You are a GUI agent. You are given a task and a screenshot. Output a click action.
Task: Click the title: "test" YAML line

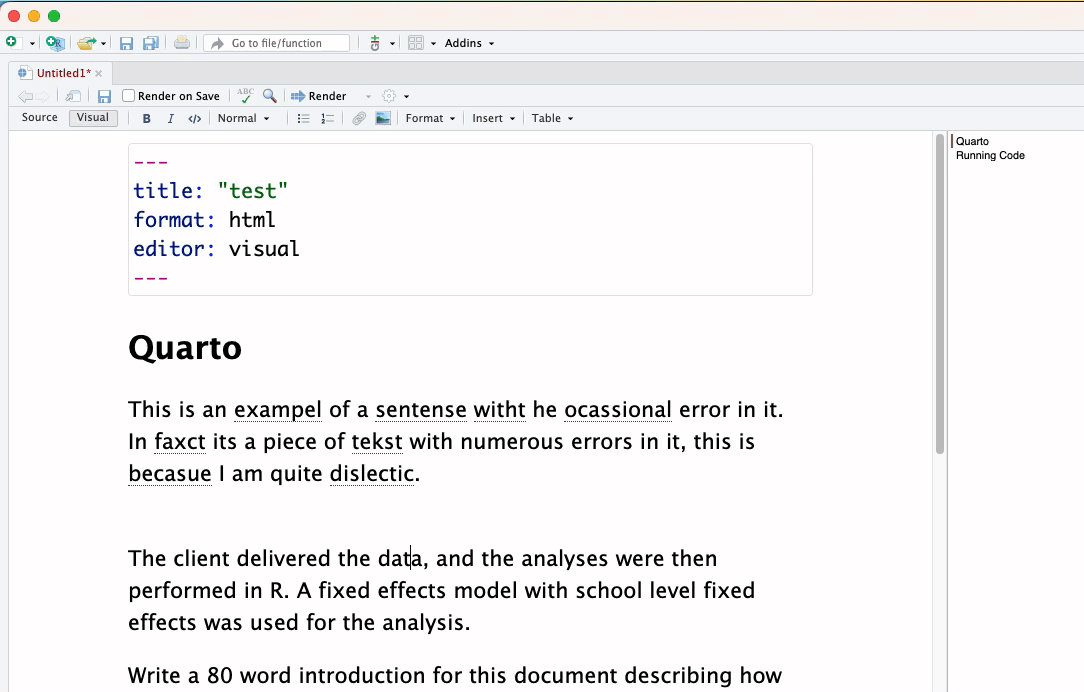pyautogui.click(x=210, y=191)
